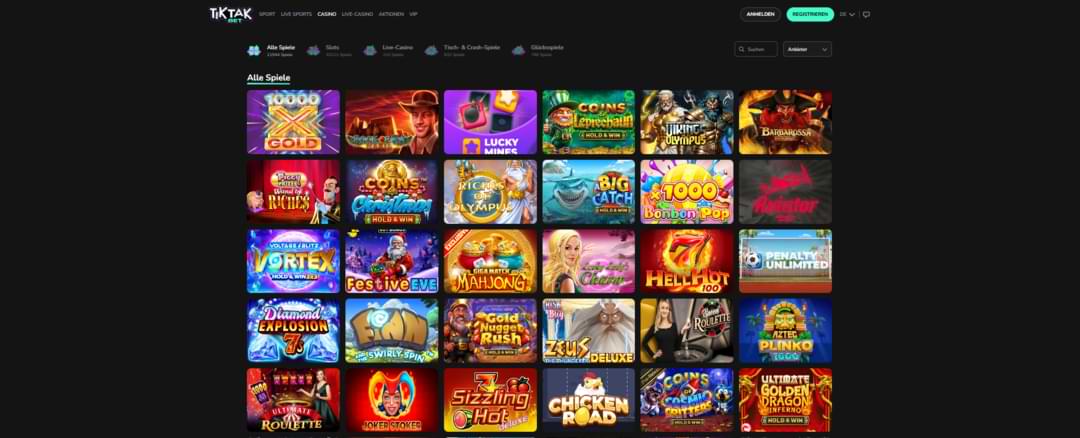
Task: Open the Live-Casino menu item
Action: [x=357, y=14]
